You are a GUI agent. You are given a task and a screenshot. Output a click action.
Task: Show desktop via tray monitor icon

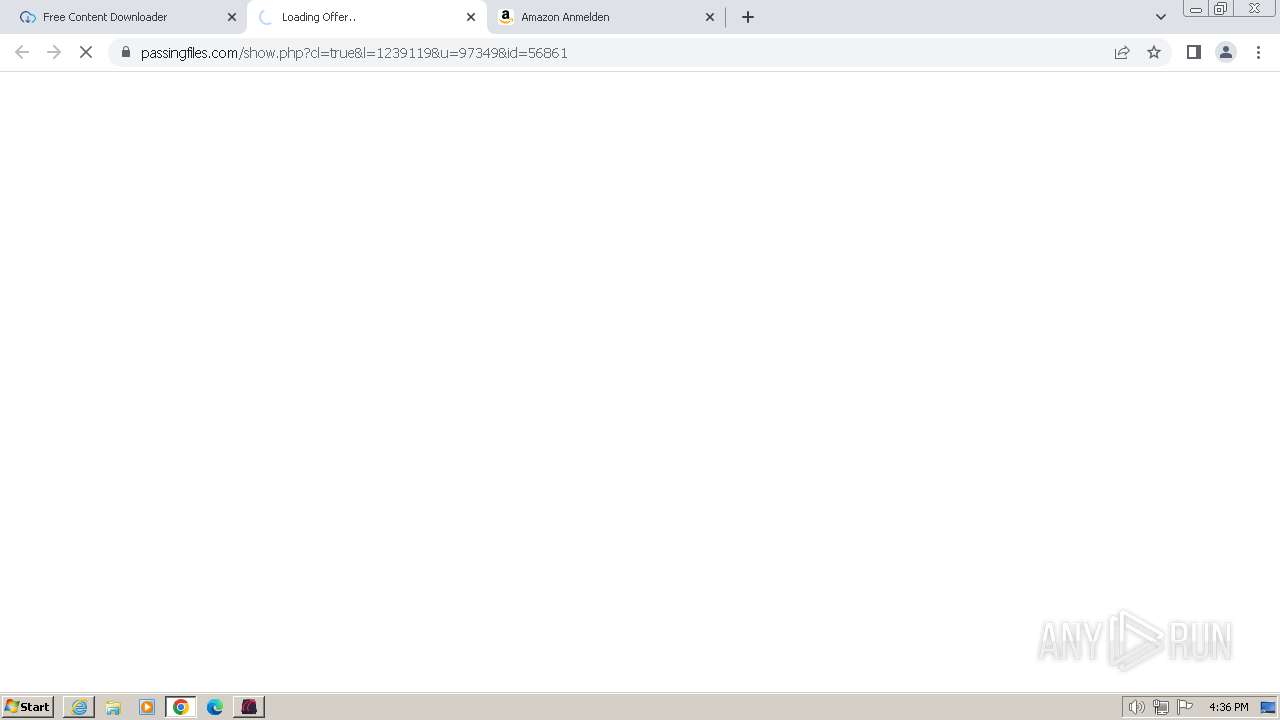(x=1268, y=707)
